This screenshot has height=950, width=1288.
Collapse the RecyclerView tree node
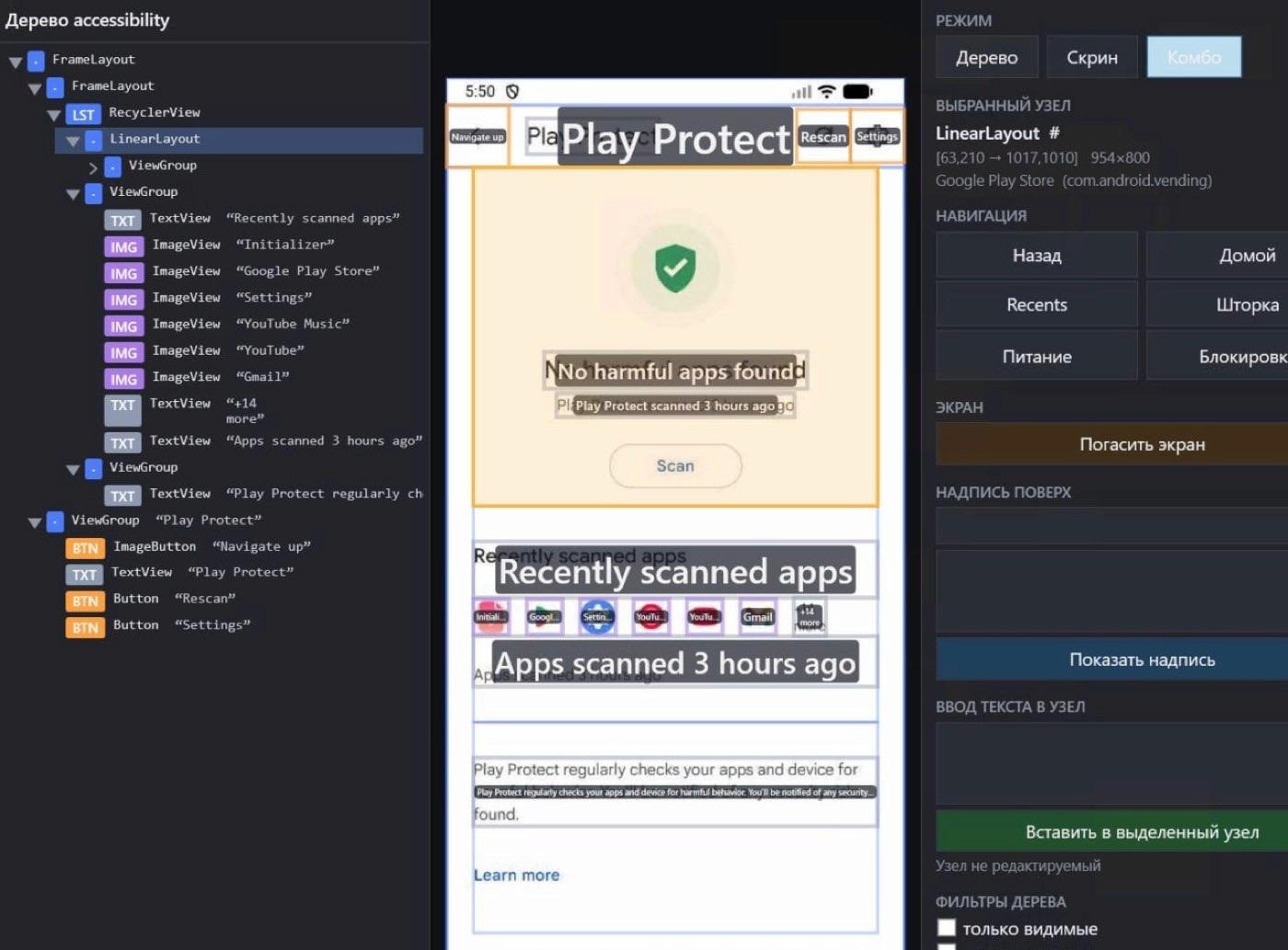[x=54, y=115]
